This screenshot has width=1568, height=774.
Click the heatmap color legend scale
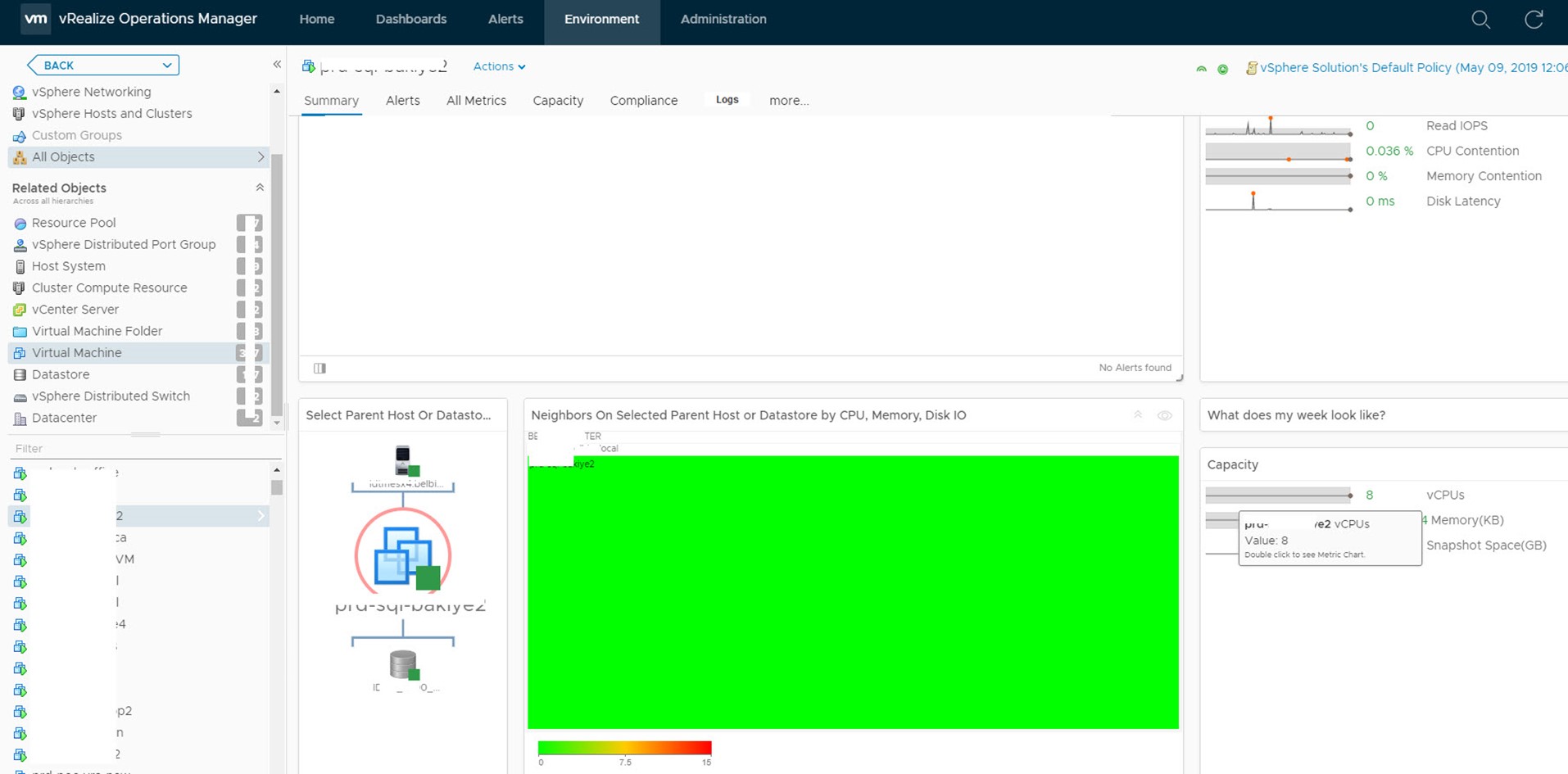point(624,747)
